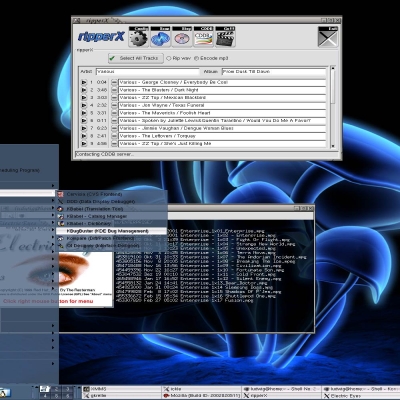Open DDD (Data Display Debugger) menu entry
This screenshot has width=400, height=400.
coord(112,201)
